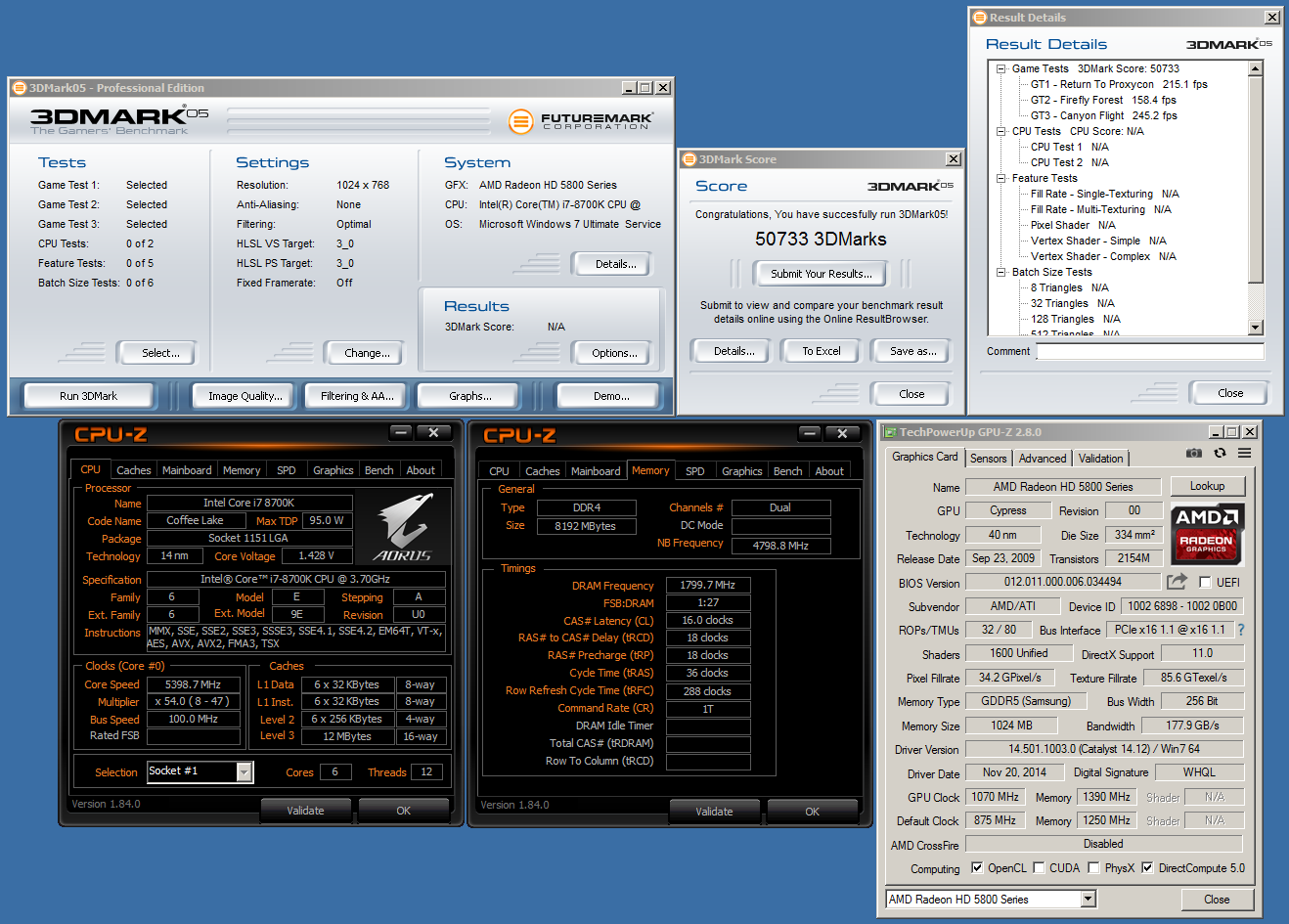Open Mainboard tab in left CPU-Z window
This screenshot has height=924, width=1289.
[x=187, y=470]
